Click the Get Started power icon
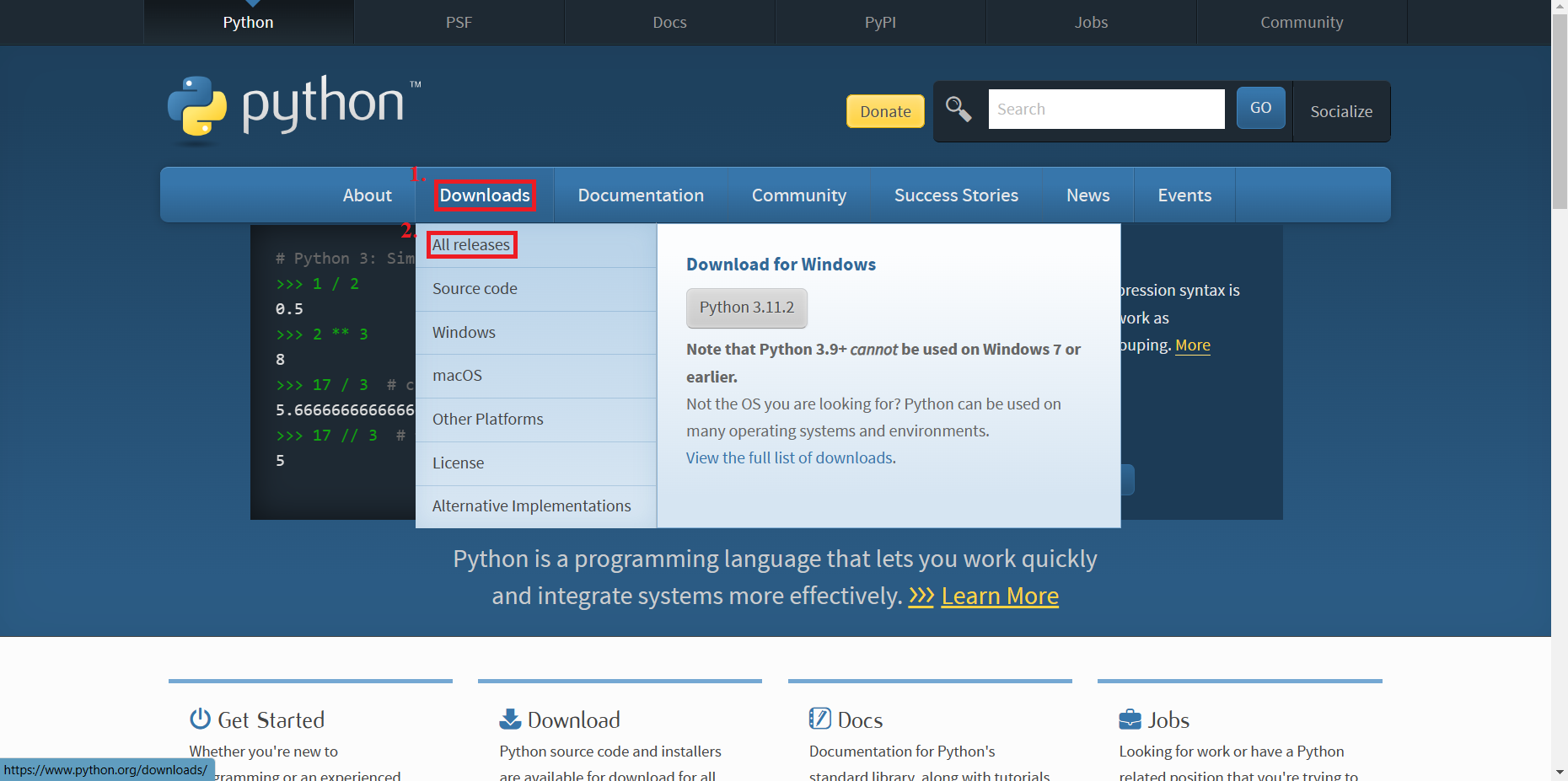1568x781 pixels. pos(200,719)
